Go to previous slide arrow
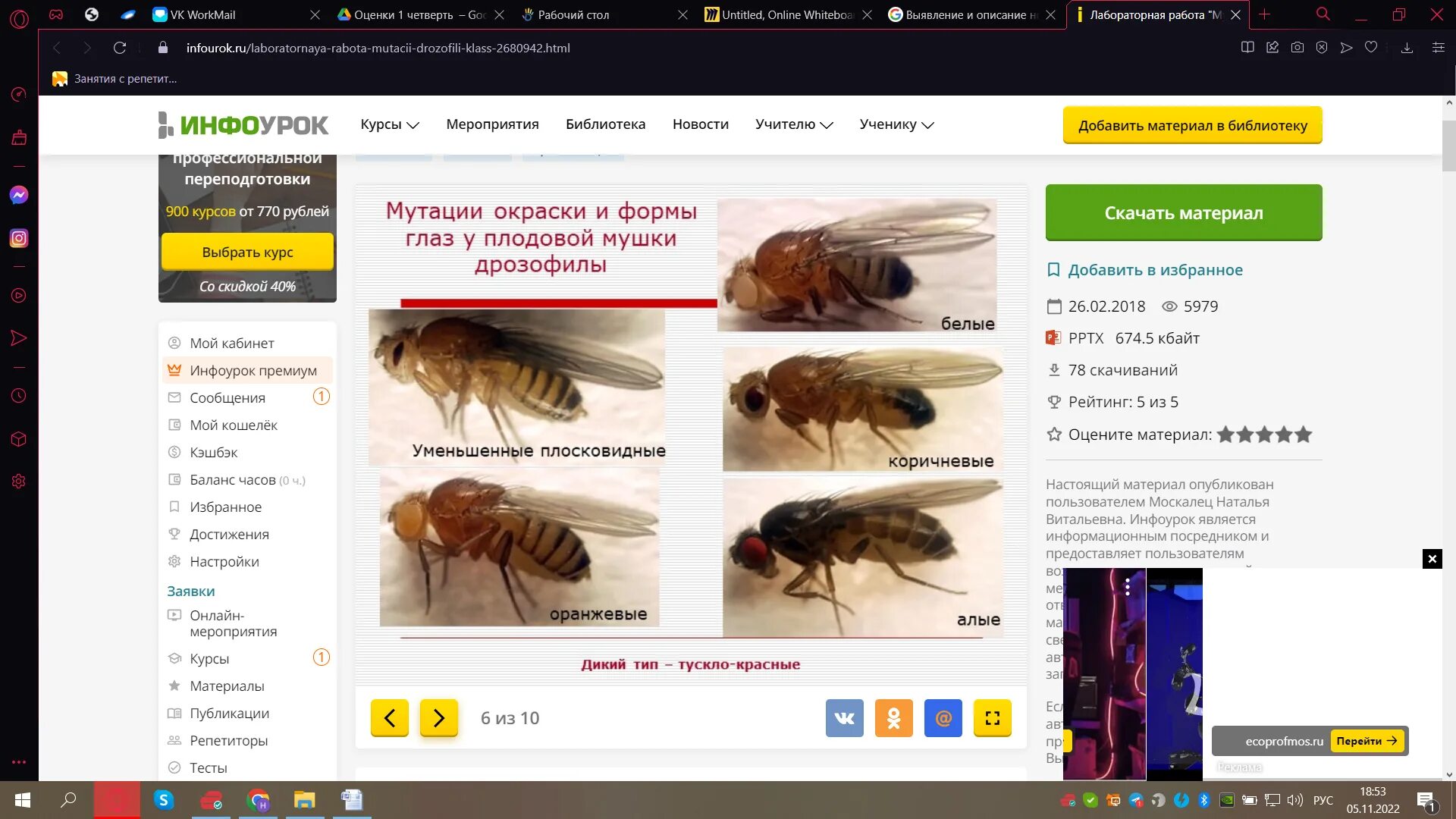1456x819 pixels. (390, 717)
